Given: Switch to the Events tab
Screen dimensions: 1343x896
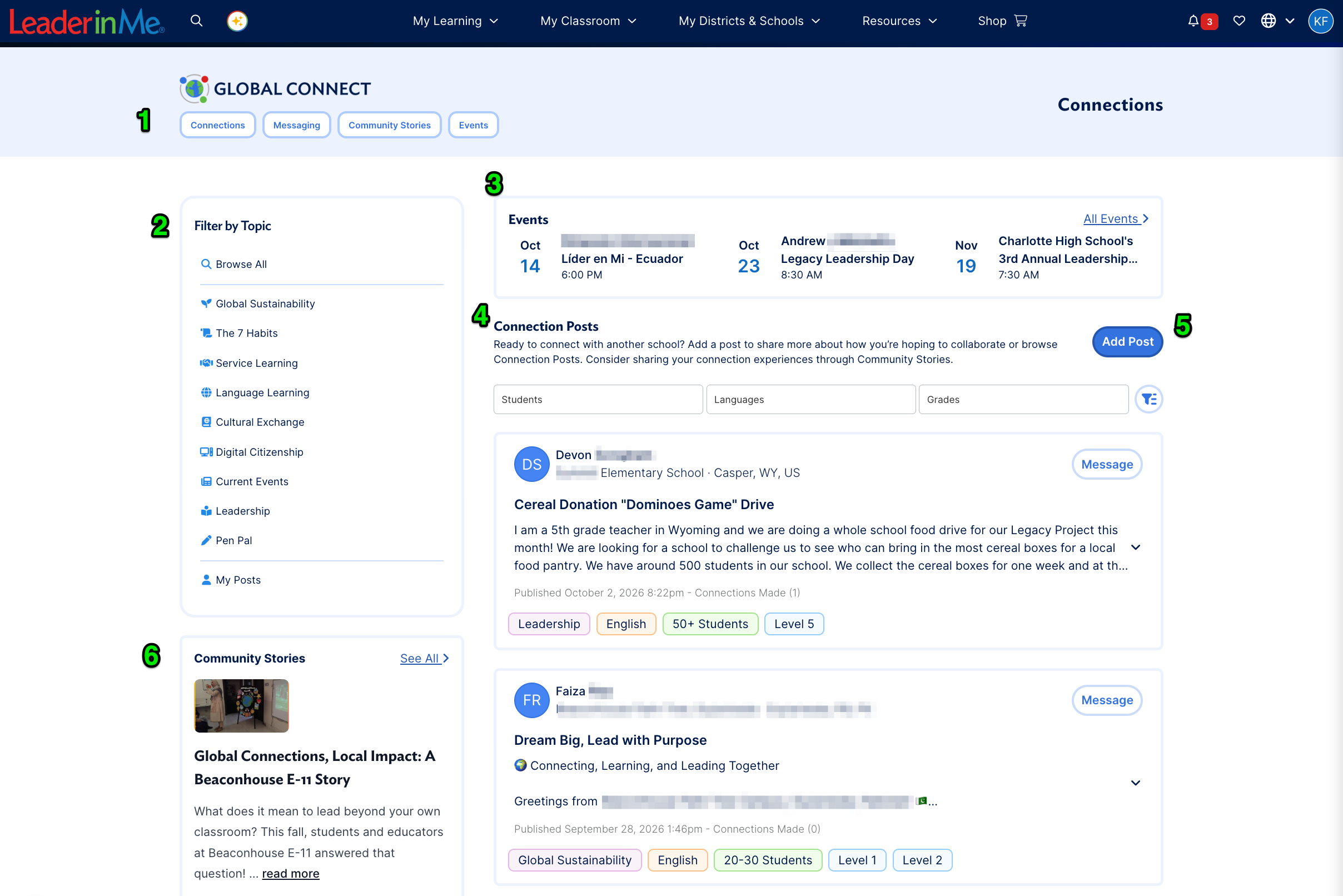Looking at the screenshot, I should (473, 125).
